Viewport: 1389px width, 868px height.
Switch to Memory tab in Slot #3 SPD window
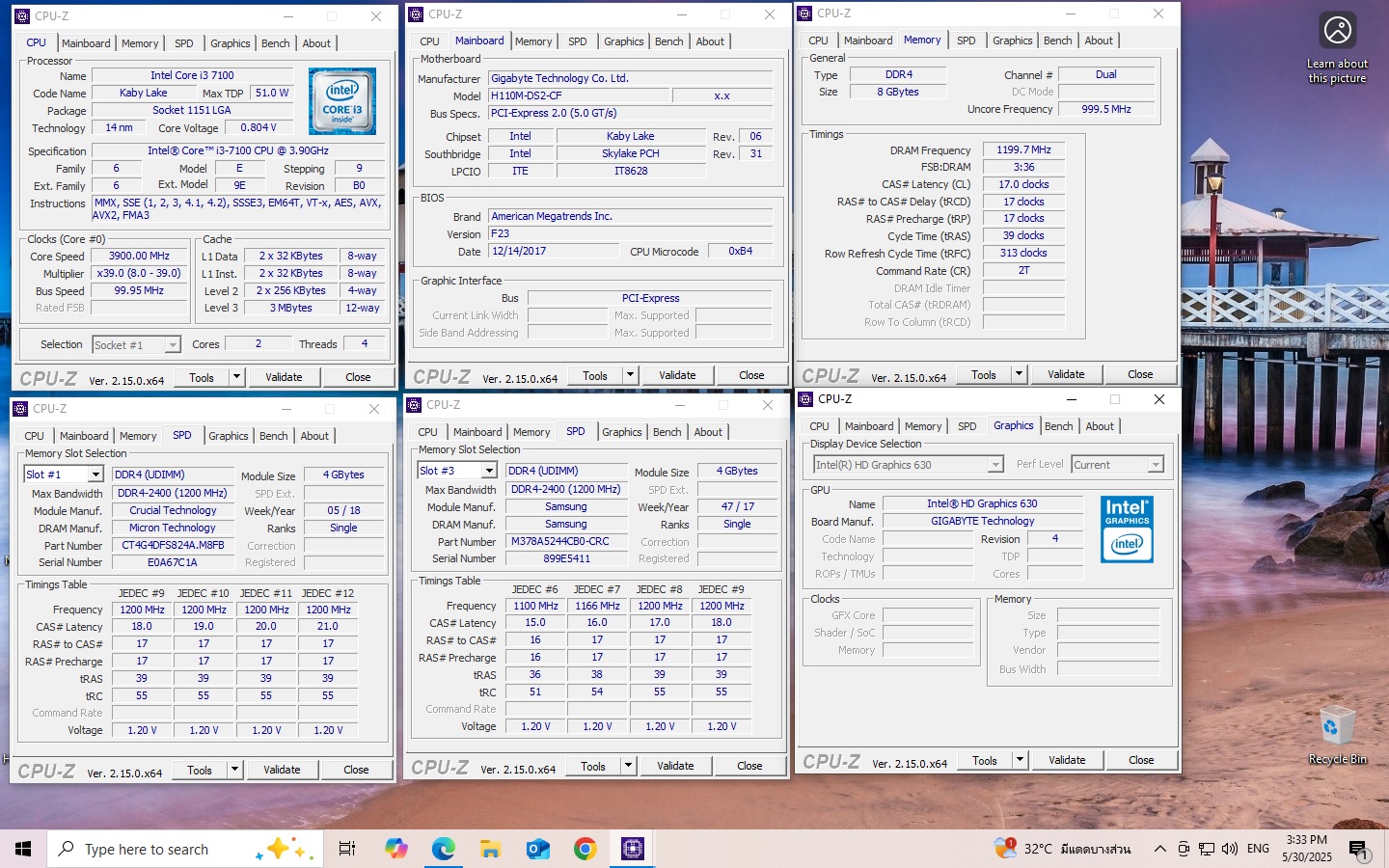pos(531,432)
